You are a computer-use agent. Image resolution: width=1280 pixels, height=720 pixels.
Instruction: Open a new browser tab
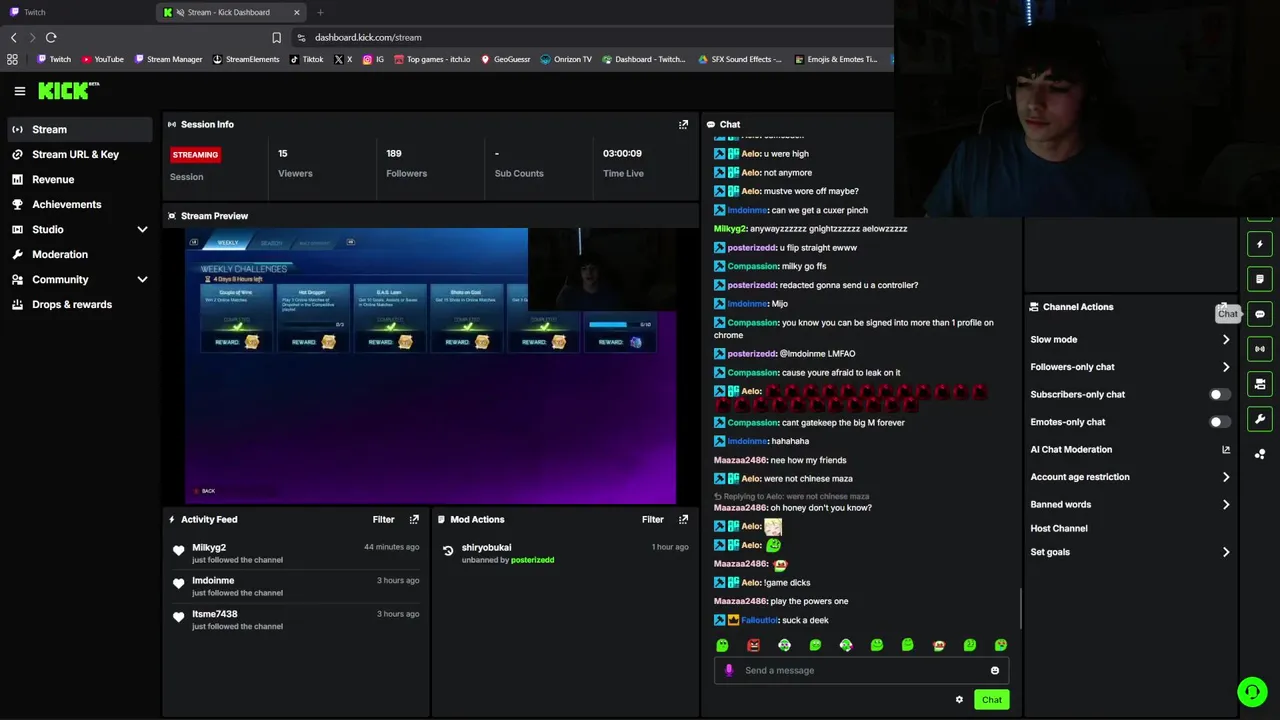320,12
